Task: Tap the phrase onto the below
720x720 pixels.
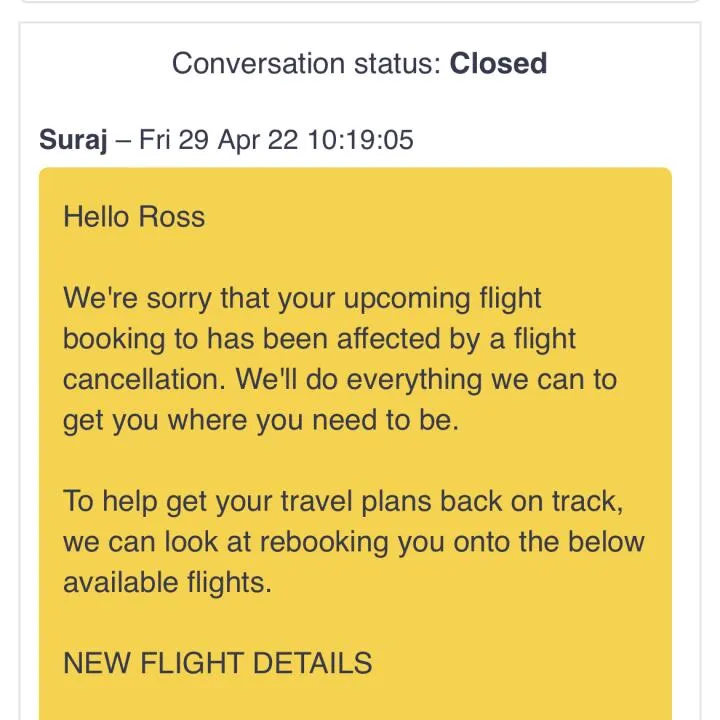Action: [x=549, y=542]
